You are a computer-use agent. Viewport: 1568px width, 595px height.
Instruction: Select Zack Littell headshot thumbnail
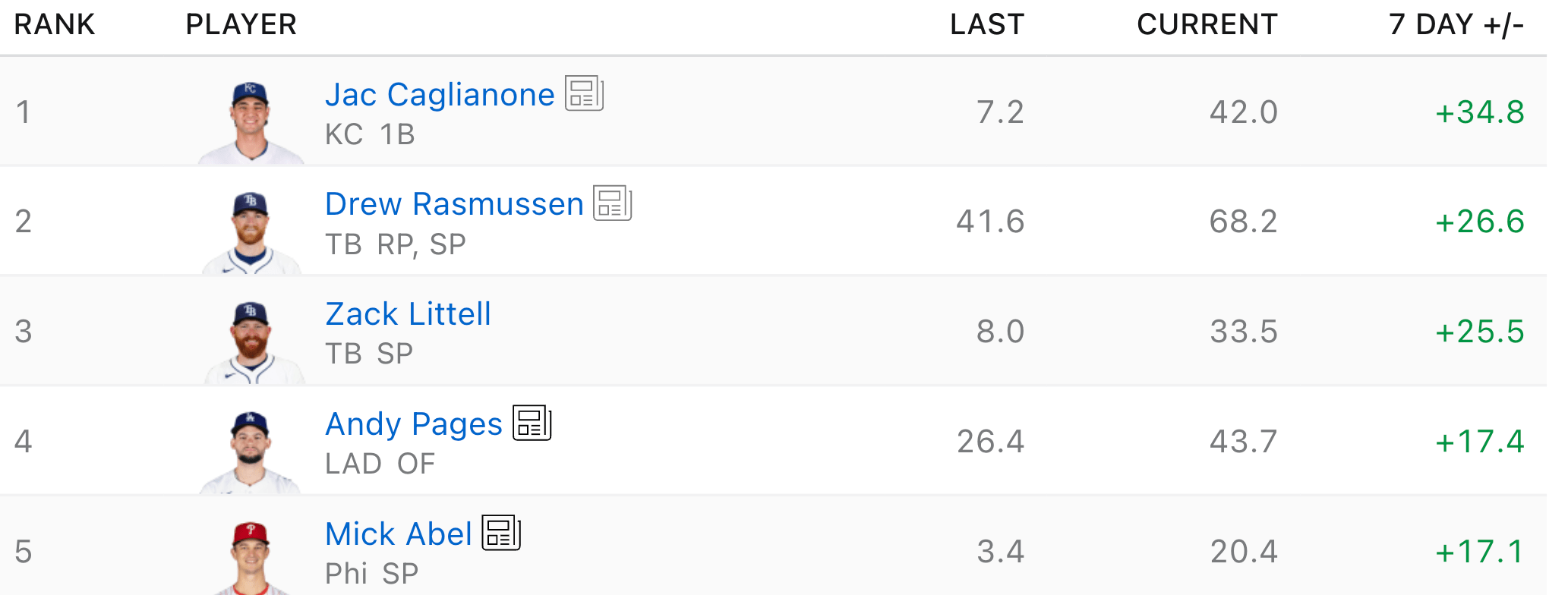coord(252,342)
